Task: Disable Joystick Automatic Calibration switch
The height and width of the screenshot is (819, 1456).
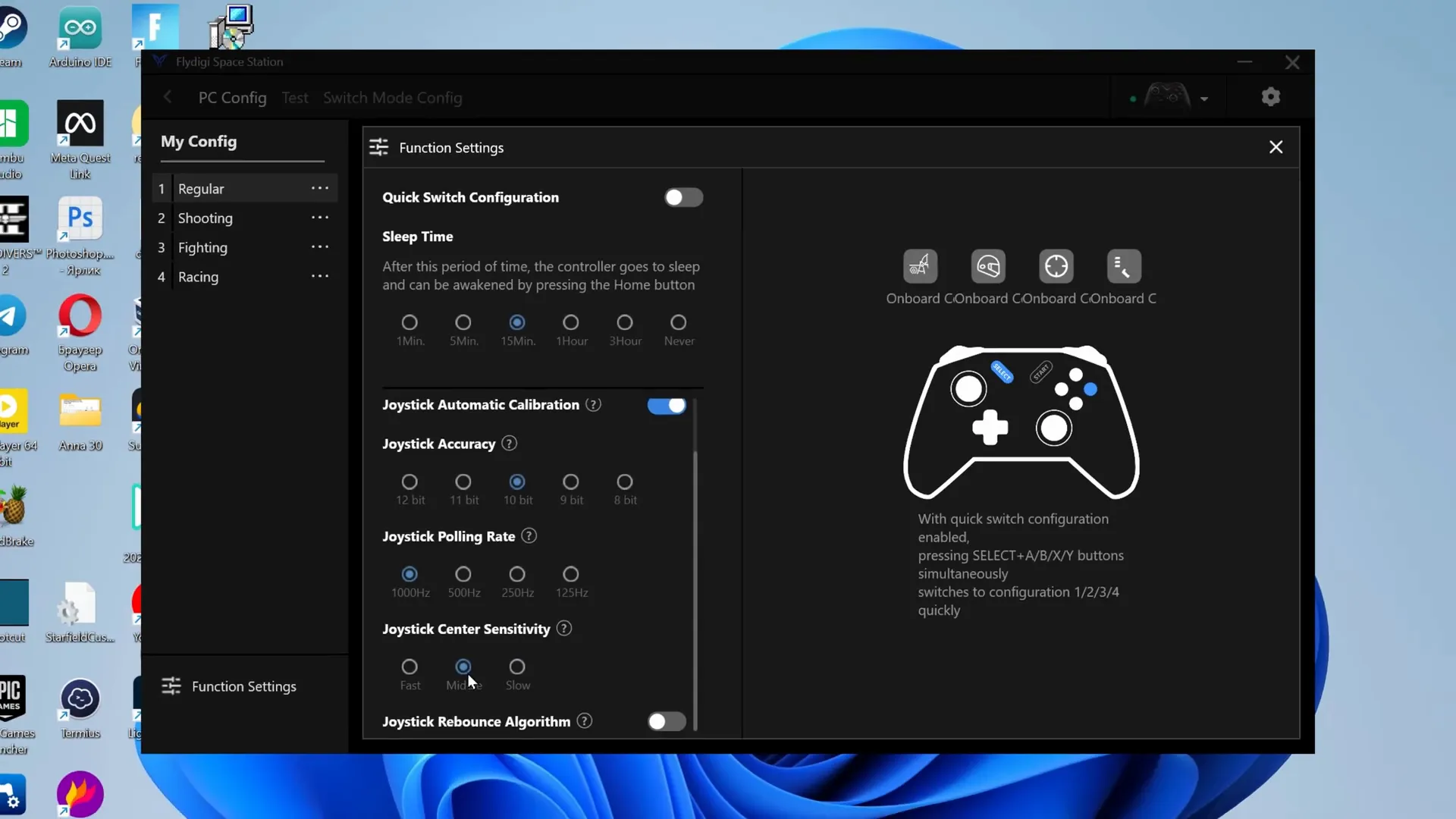Action: click(x=667, y=405)
